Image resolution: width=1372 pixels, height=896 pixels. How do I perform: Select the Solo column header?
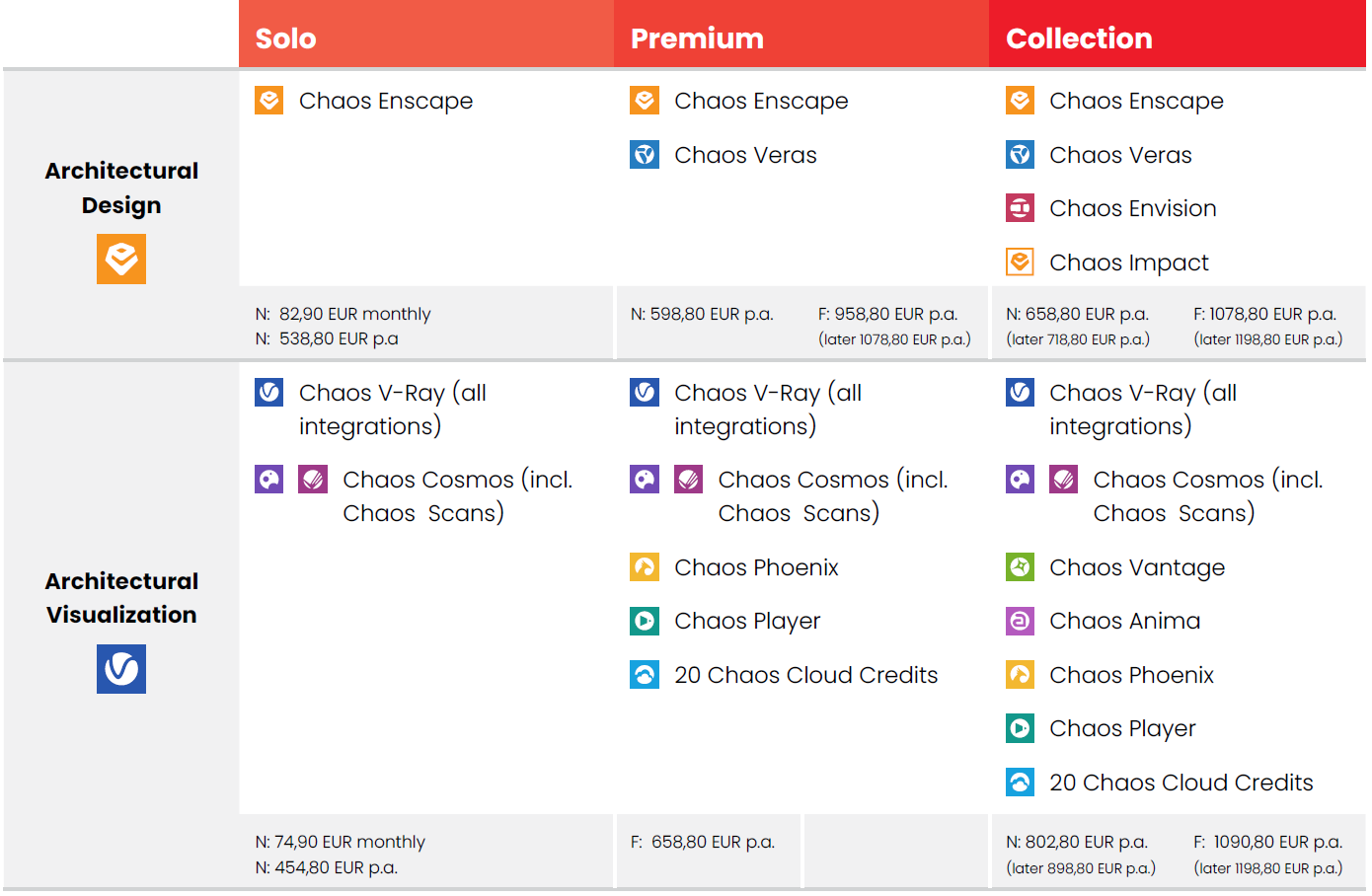click(286, 38)
